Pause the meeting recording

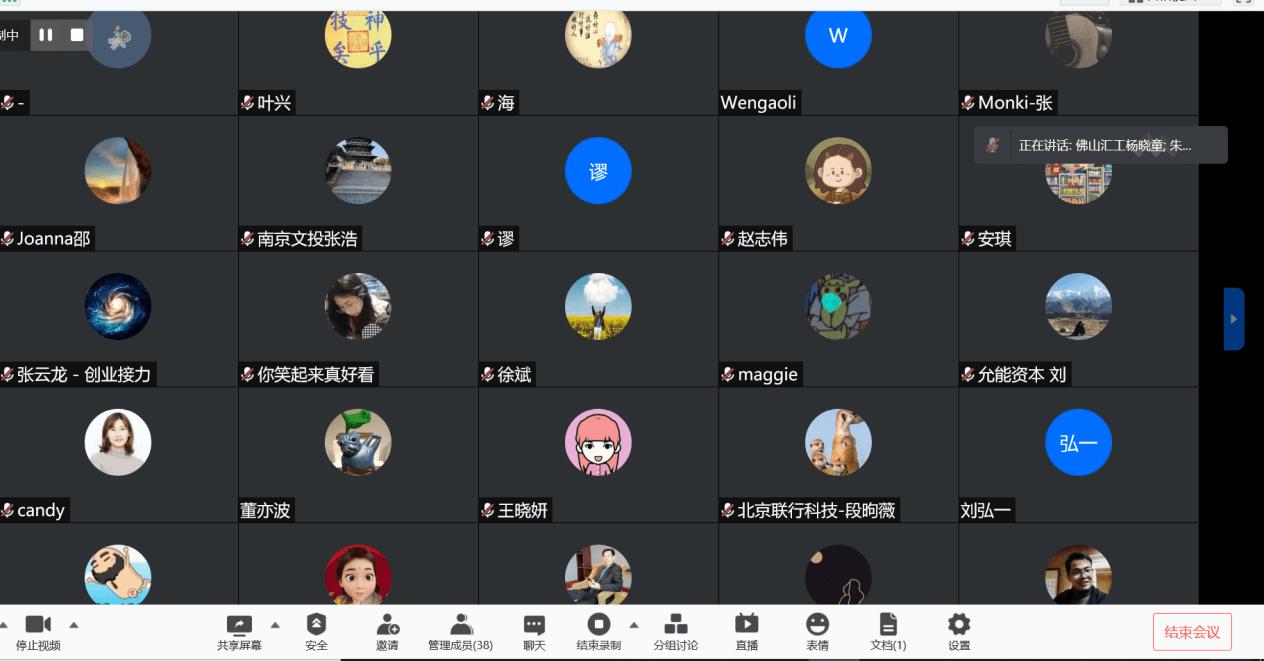(46, 35)
